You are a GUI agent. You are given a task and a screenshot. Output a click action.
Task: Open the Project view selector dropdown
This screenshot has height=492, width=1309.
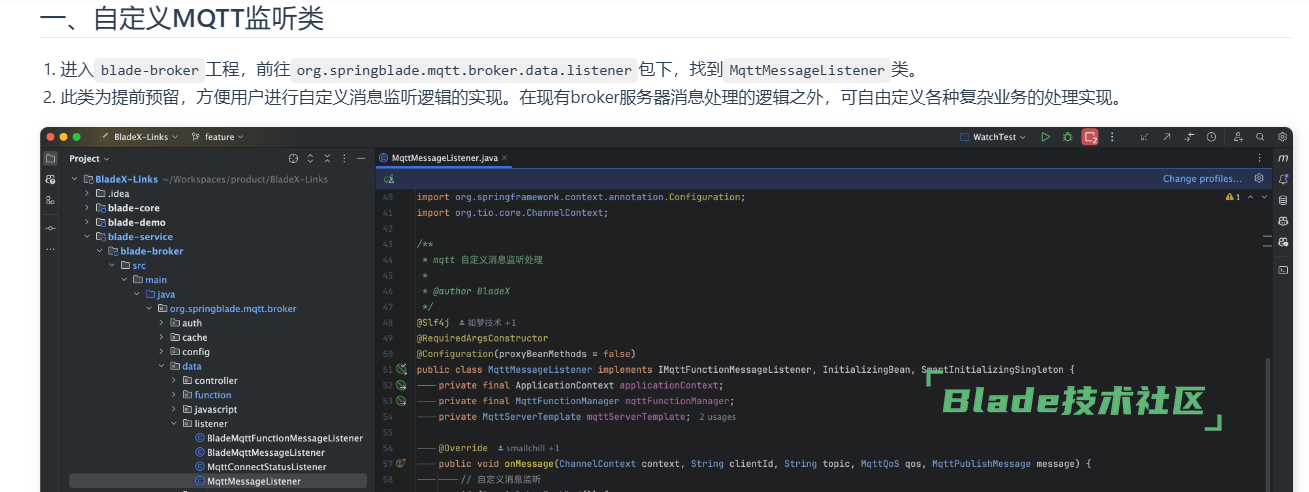point(89,158)
